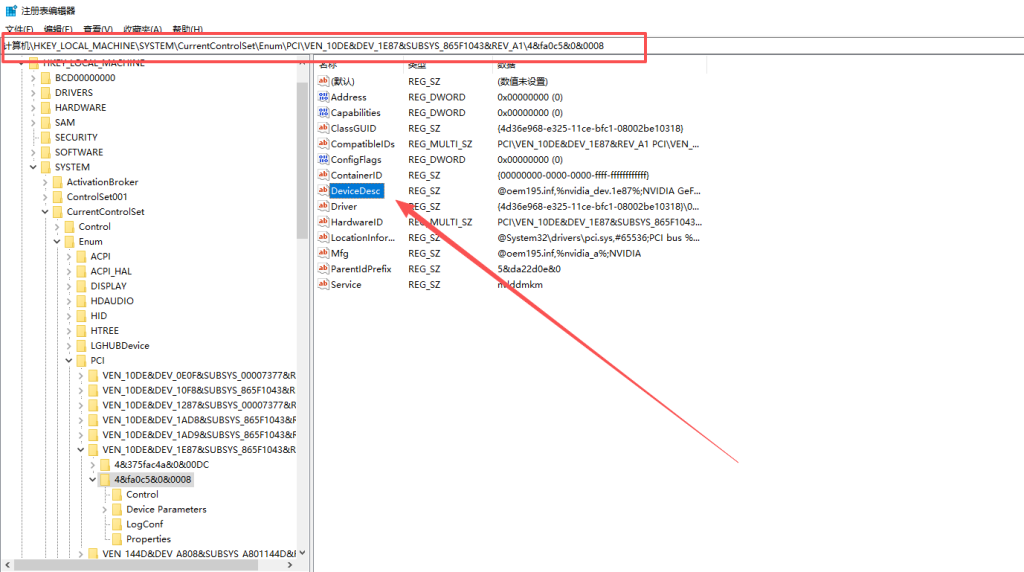Collapse the SYSTEM key

[x=33, y=167]
